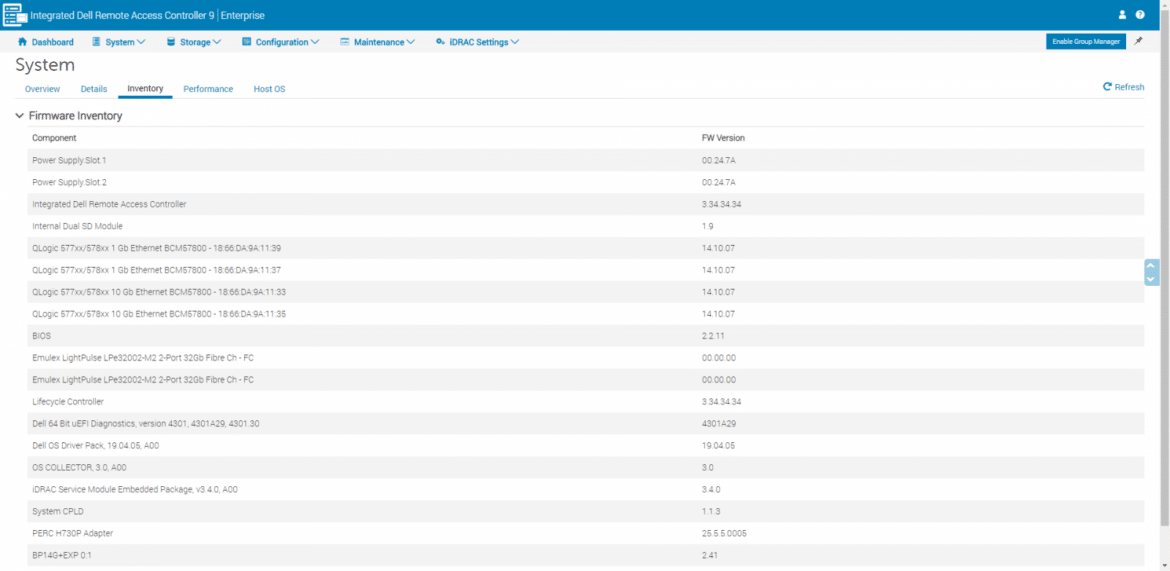Open the Configuration dropdown menu
The height and width of the screenshot is (571, 1170).
[281, 42]
